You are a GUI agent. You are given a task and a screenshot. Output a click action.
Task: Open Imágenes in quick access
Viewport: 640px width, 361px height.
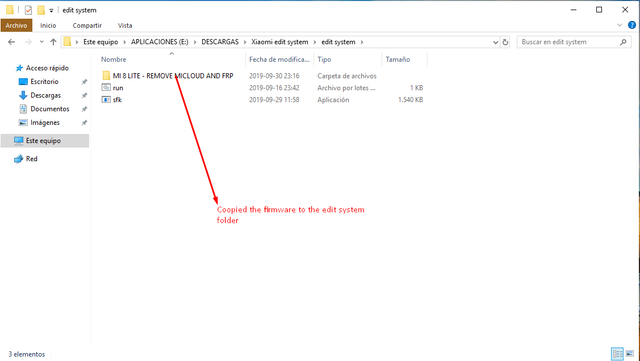coord(45,123)
